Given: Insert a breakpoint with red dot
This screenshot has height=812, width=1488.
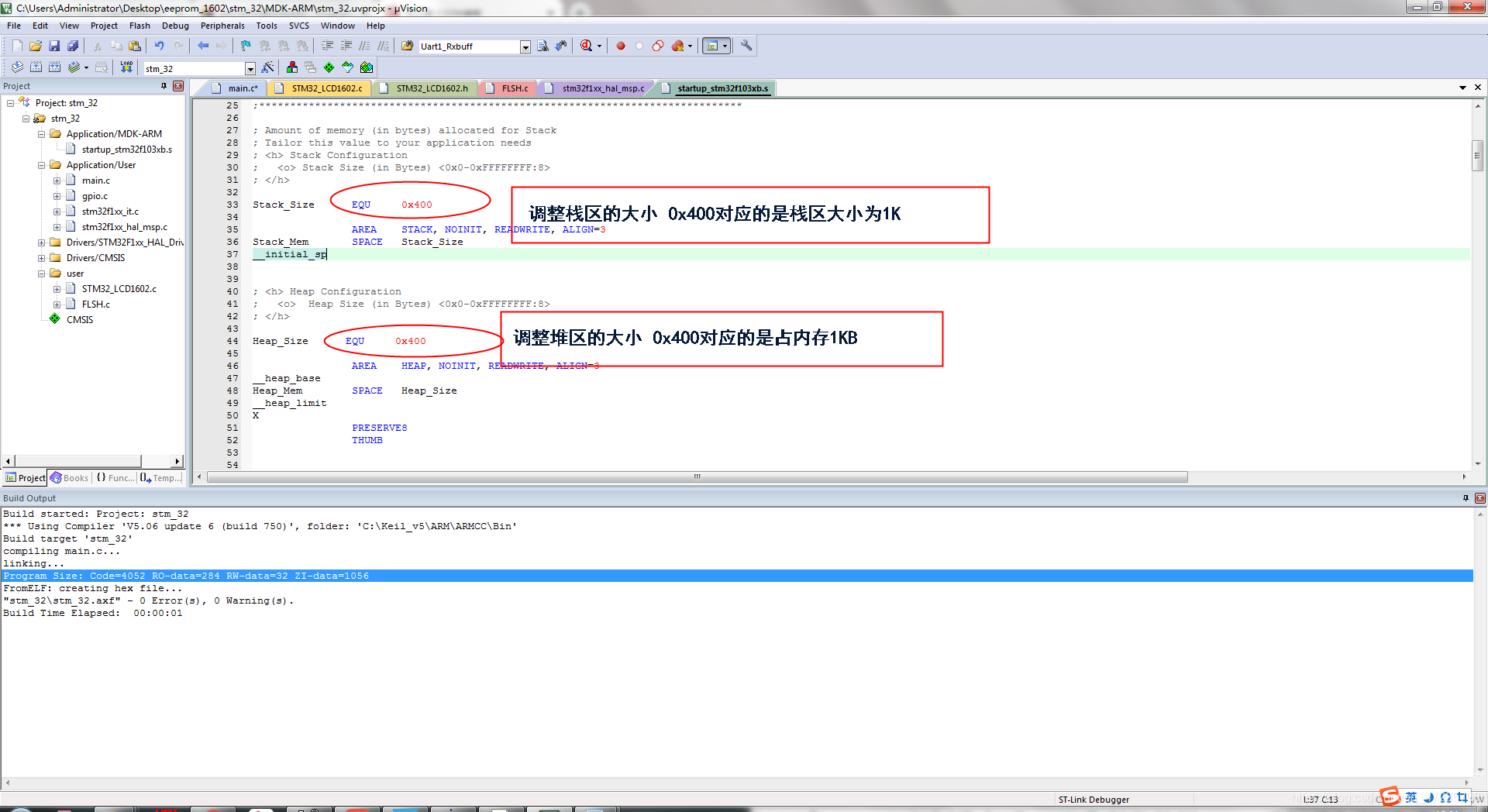Looking at the screenshot, I should (620, 46).
